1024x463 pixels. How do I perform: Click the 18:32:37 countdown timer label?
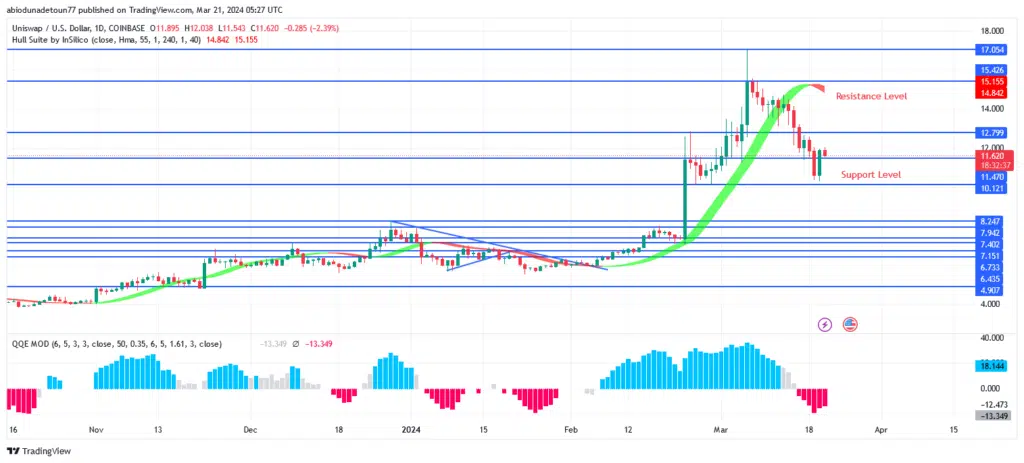995,166
